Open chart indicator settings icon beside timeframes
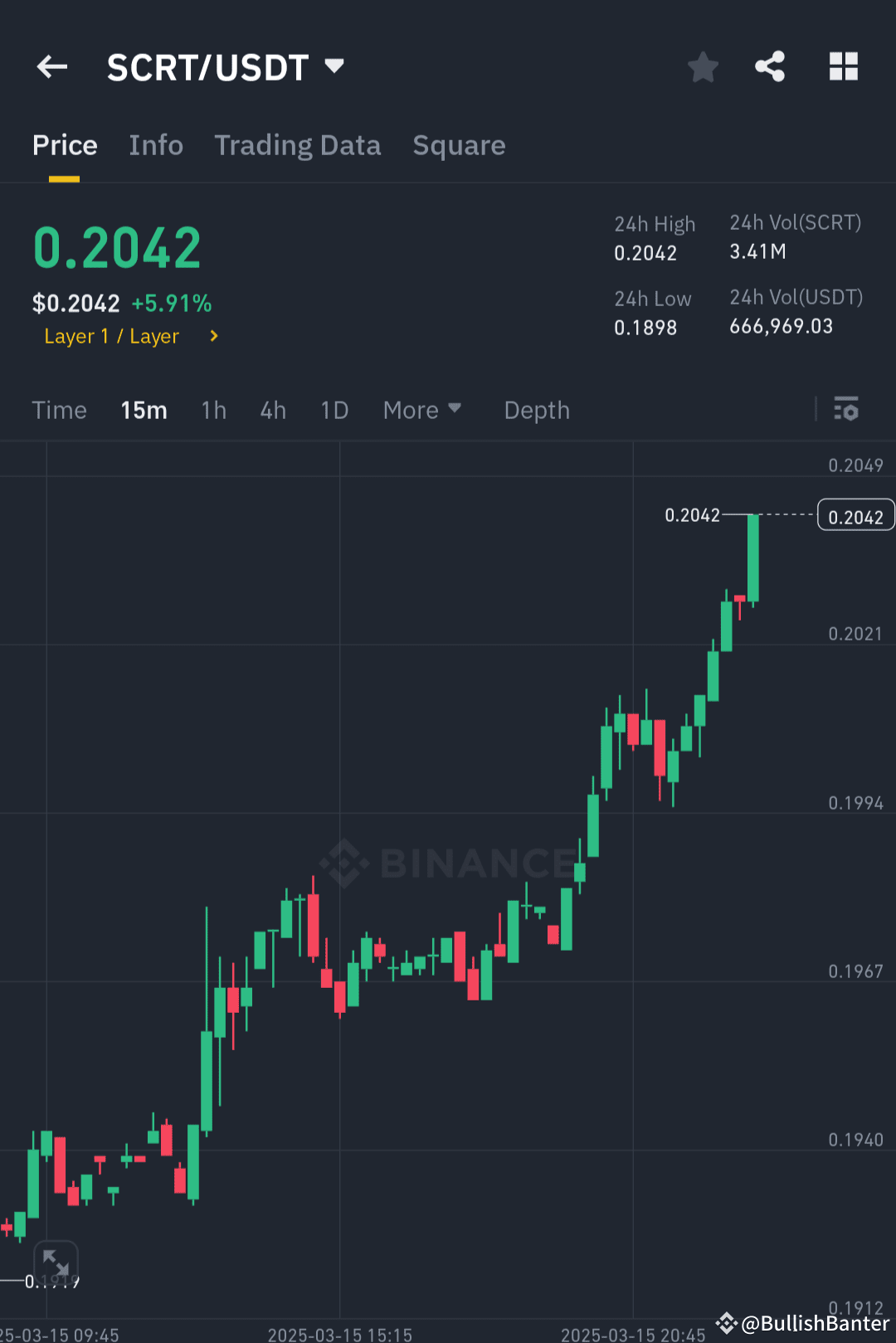The width and height of the screenshot is (896, 1343). pyautogui.click(x=846, y=409)
